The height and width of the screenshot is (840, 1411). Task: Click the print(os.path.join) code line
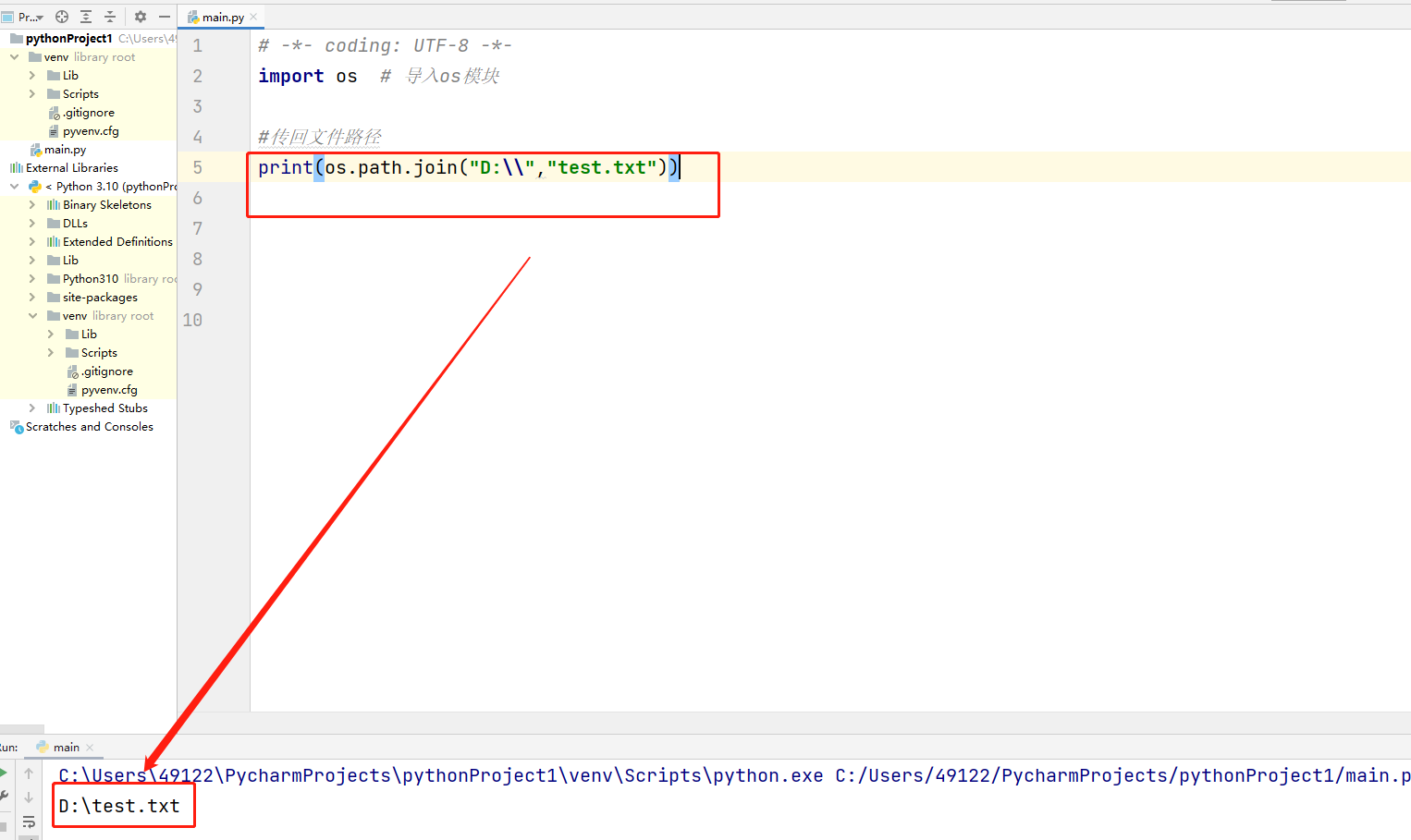coord(469,167)
